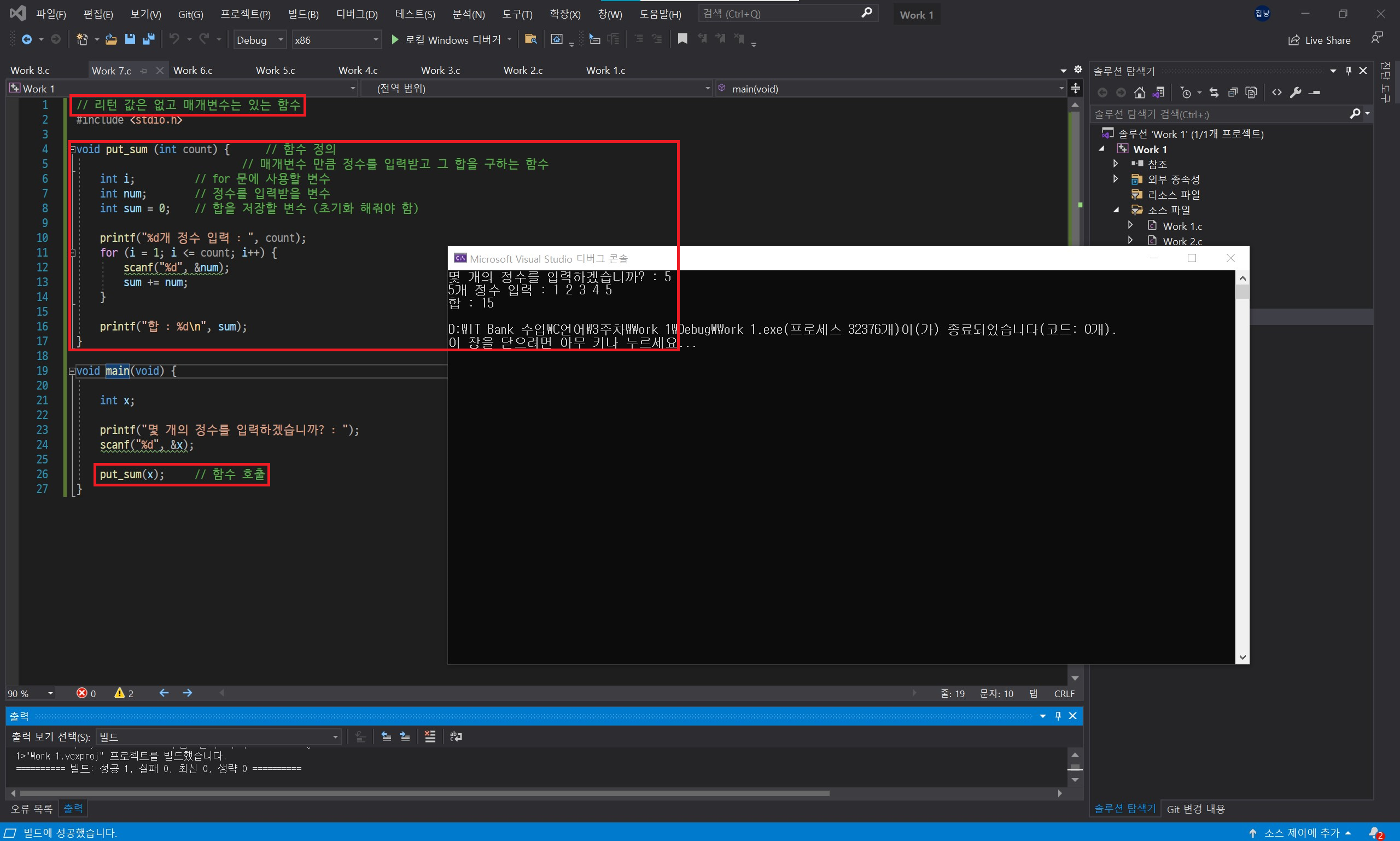The image size is (1400, 841).
Task: Click Solution Explorer Home icon
Action: [1140, 92]
